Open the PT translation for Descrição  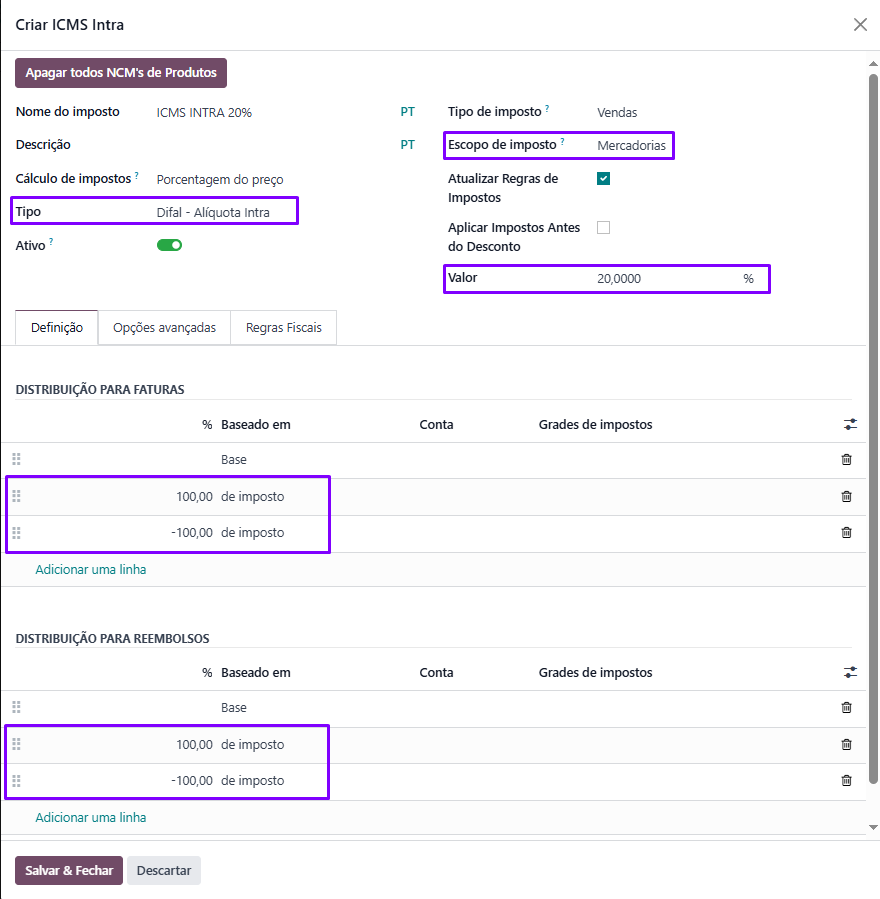[408, 144]
